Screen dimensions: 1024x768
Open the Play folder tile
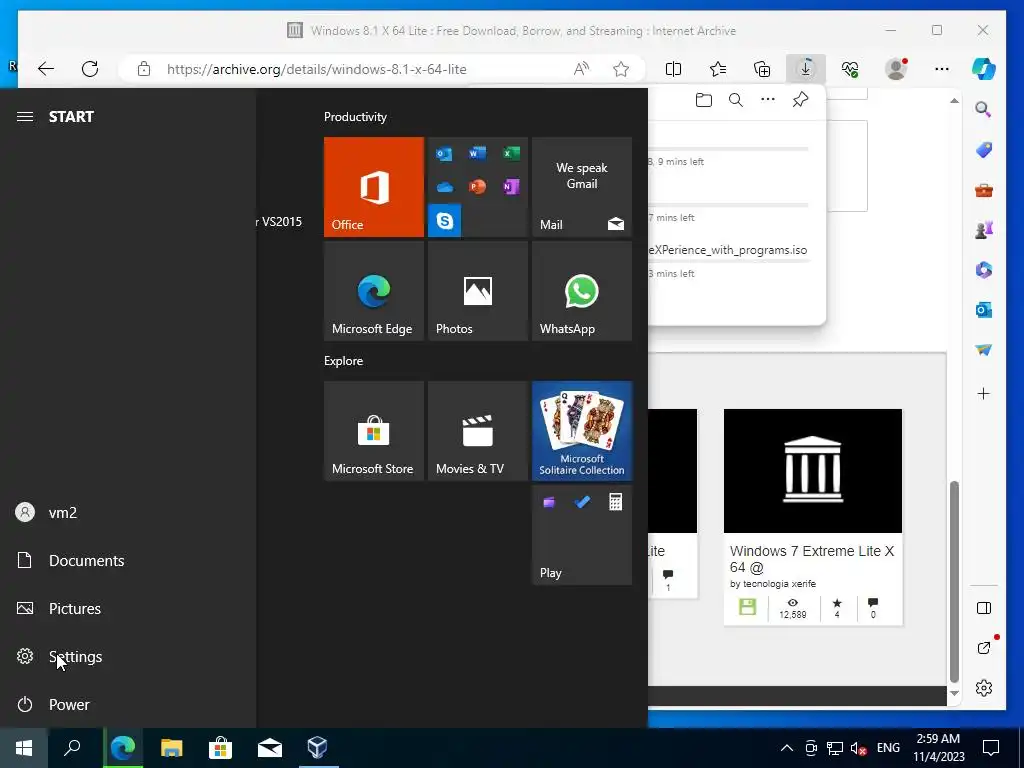[582, 535]
